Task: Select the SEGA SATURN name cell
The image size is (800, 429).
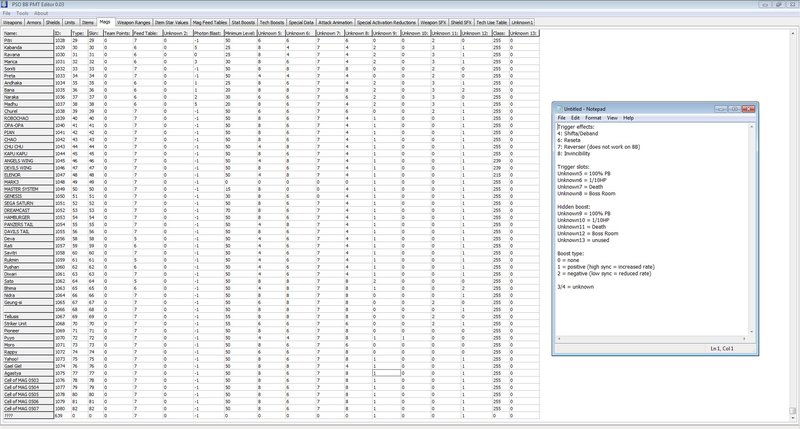Action: click(x=28, y=203)
